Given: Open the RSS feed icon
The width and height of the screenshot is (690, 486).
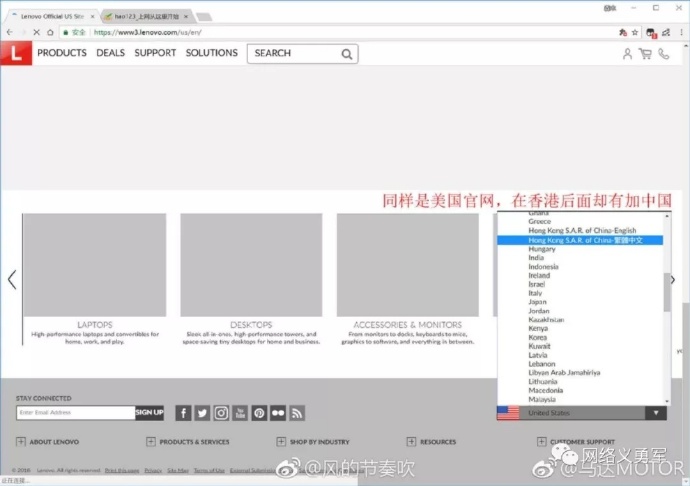Looking at the screenshot, I should 297,413.
